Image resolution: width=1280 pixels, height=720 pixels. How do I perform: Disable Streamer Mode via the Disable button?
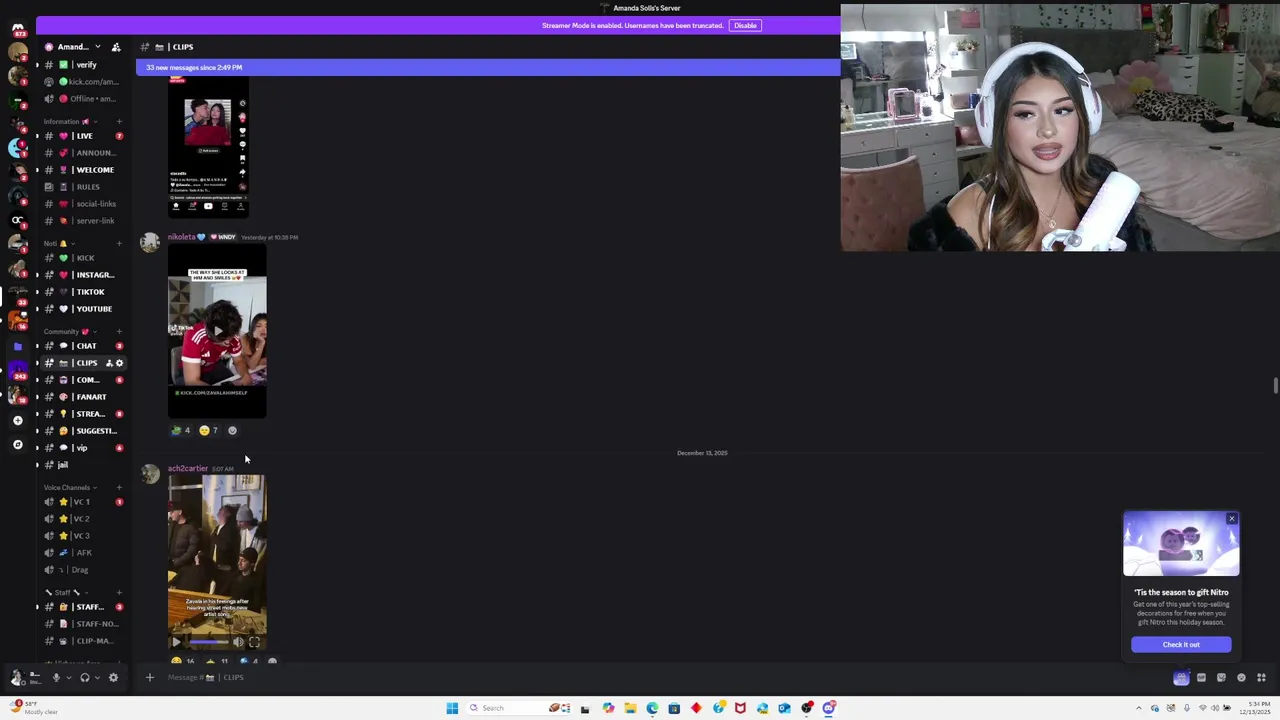[745, 25]
